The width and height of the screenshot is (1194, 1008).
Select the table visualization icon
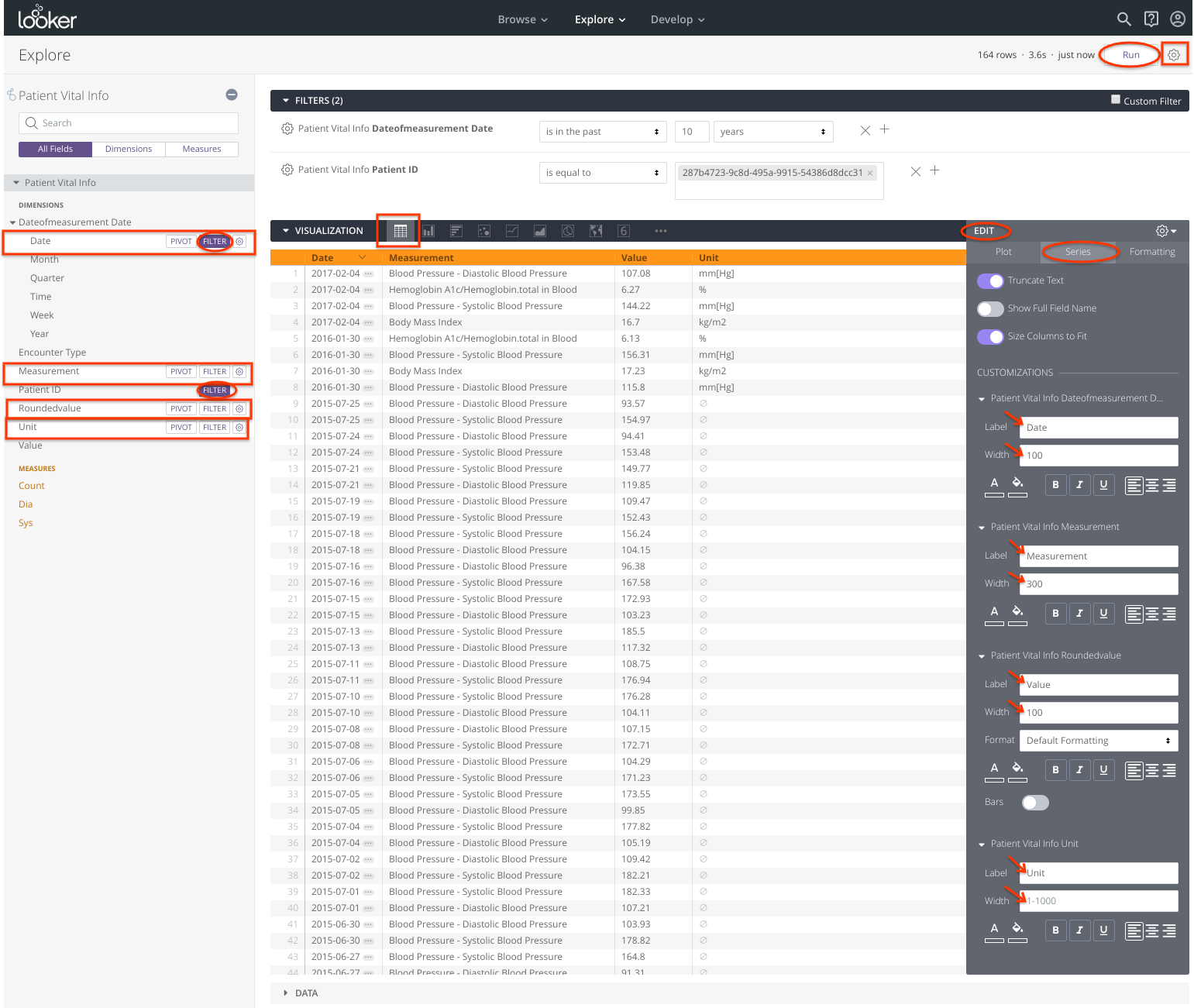(x=400, y=231)
